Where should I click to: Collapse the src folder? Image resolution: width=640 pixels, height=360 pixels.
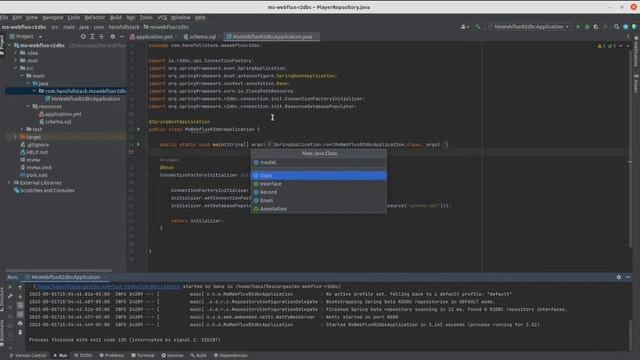click(x=16, y=68)
